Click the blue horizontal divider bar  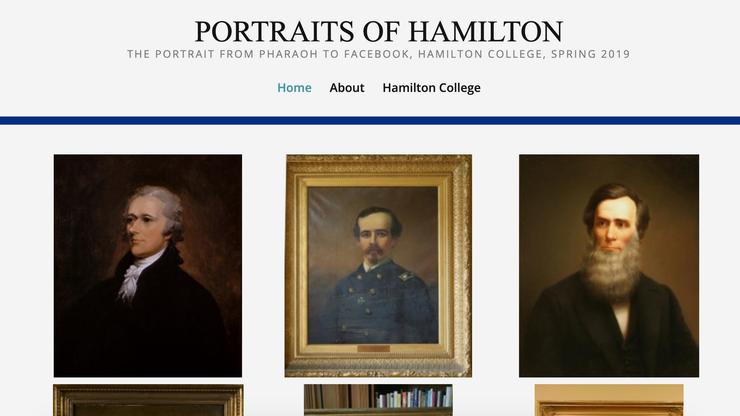370,120
